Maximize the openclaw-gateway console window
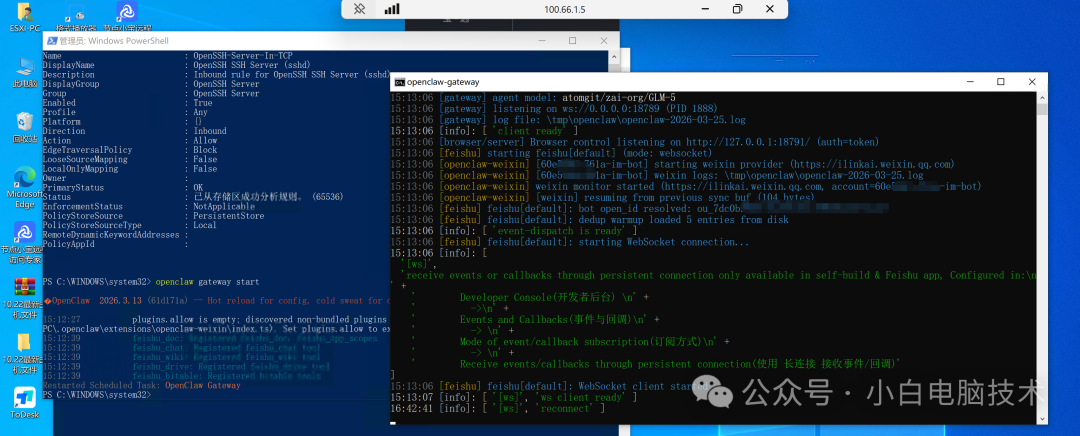The image size is (1080, 436). (x=1000, y=81)
